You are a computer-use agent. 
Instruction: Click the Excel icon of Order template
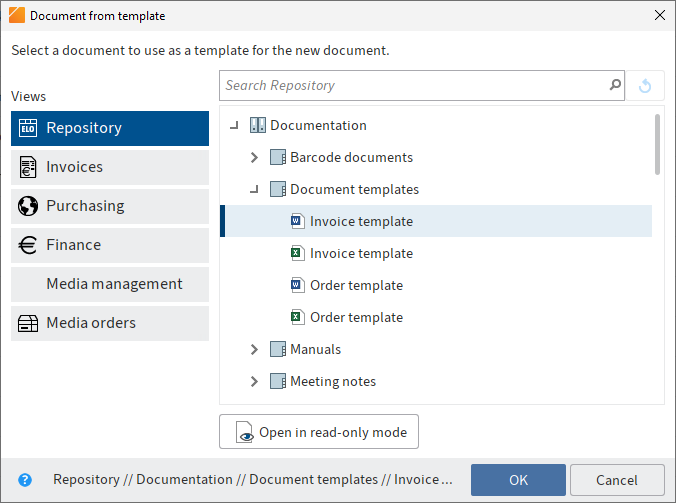coord(297,317)
